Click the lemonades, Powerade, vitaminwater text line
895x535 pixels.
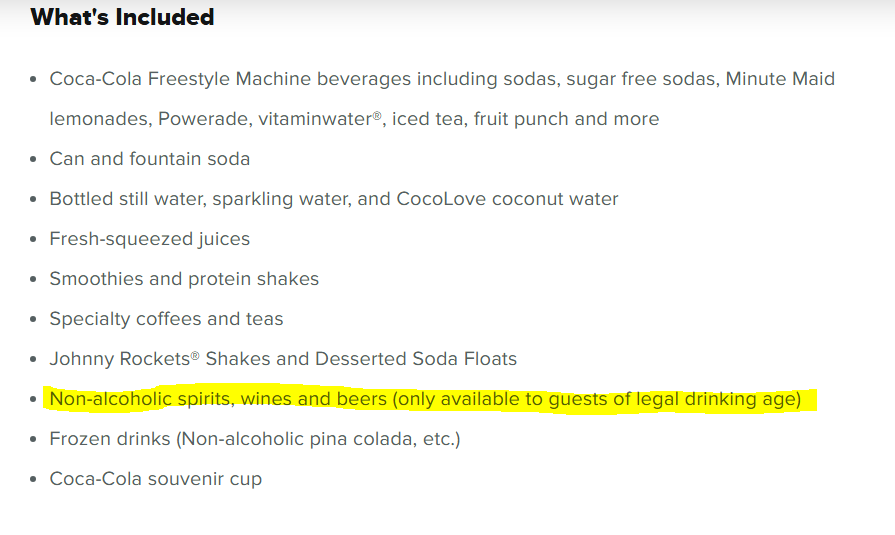tap(354, 119)
